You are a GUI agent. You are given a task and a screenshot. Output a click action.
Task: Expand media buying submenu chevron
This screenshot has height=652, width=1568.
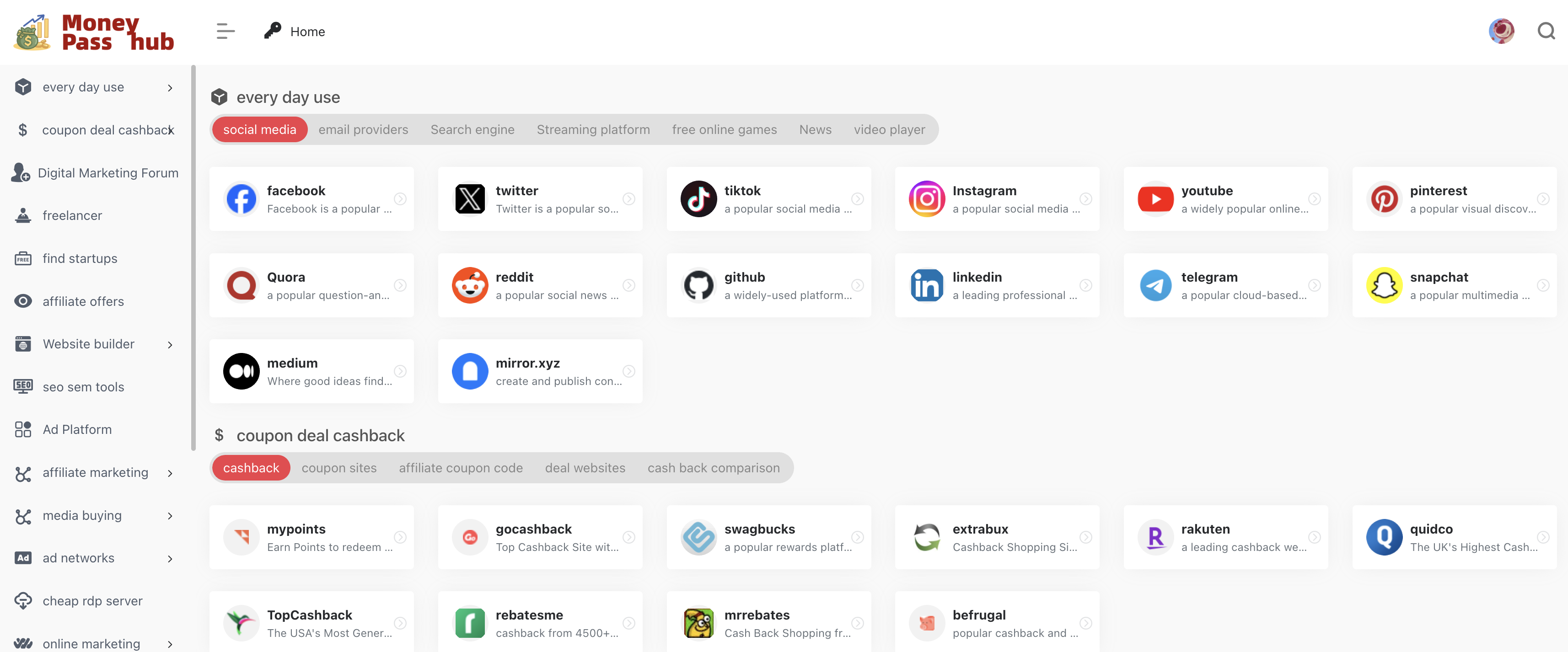click(170, 516)
